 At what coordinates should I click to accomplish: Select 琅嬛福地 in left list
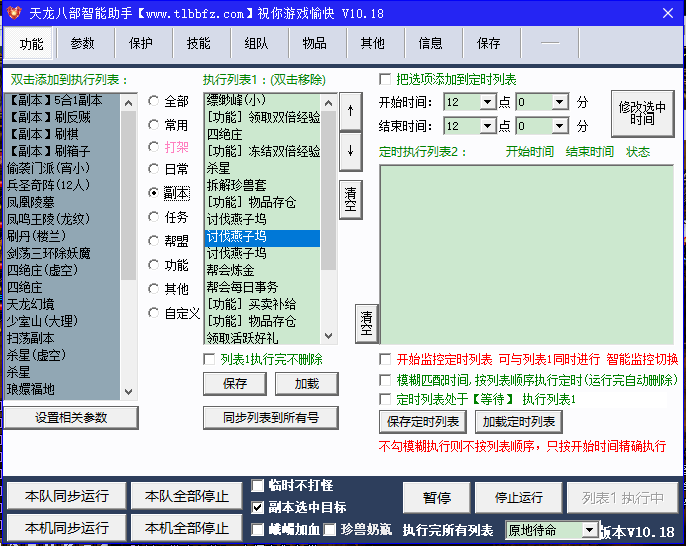pos(62,389)
